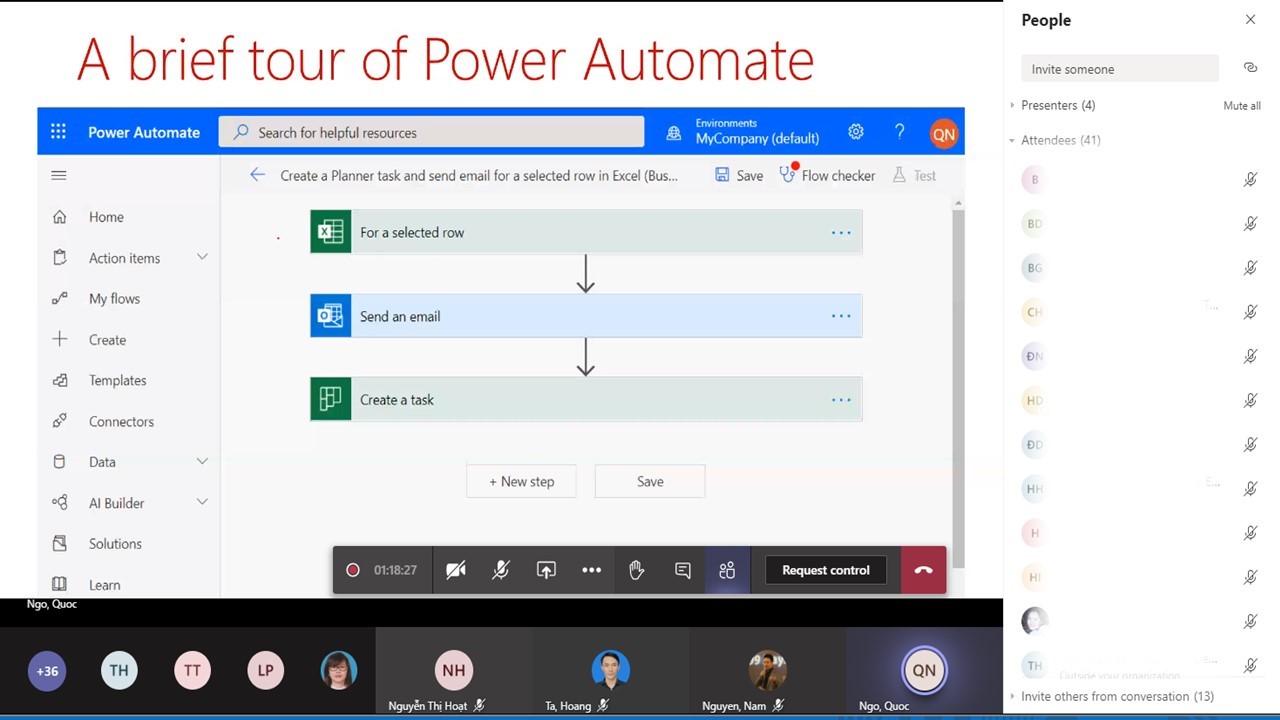Viewport: 1280px width, 720px height.
Task: Show the meeting conversation chat
Action: pos(683,570)
